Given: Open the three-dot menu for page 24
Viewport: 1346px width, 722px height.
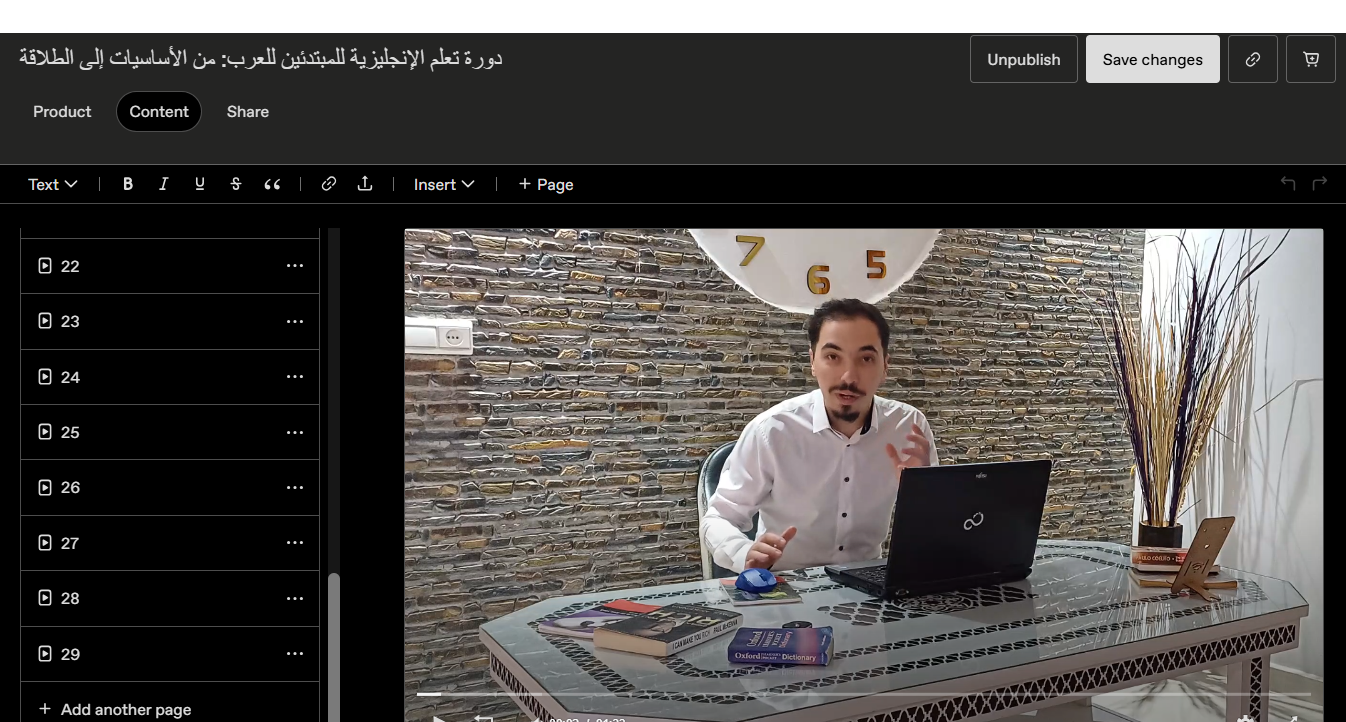Looking at the screenshot, I should (295, 377).
